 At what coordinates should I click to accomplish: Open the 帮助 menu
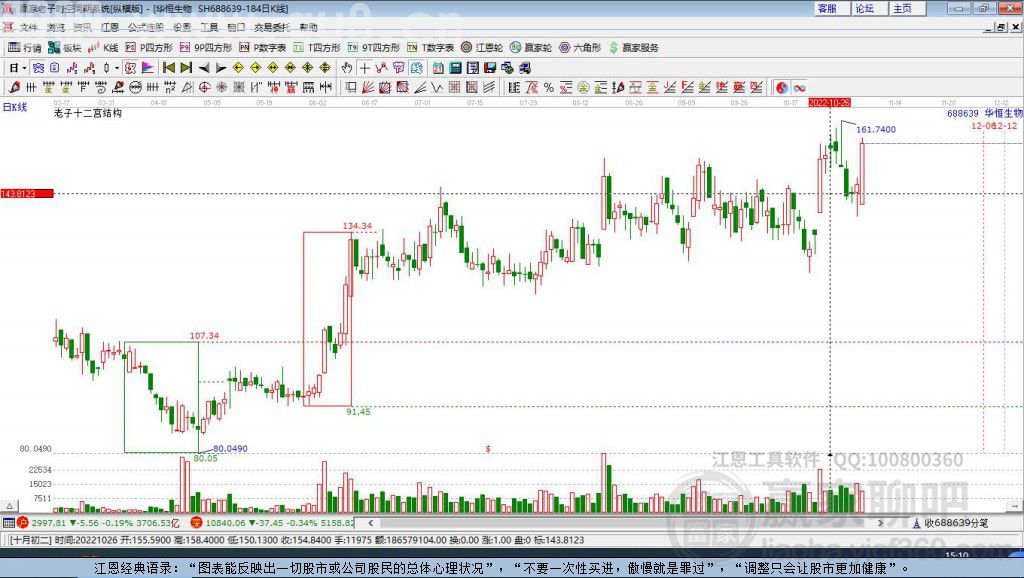click(x=308, y=27)
